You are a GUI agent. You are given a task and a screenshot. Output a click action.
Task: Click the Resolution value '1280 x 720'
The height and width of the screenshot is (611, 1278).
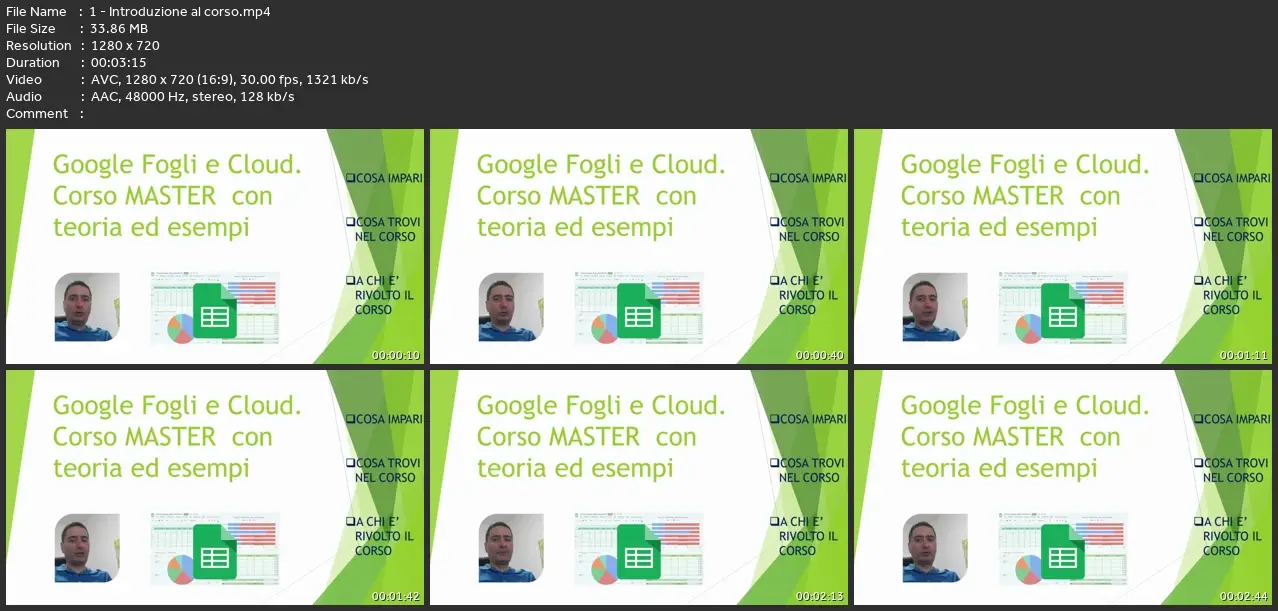click(125, 46)
